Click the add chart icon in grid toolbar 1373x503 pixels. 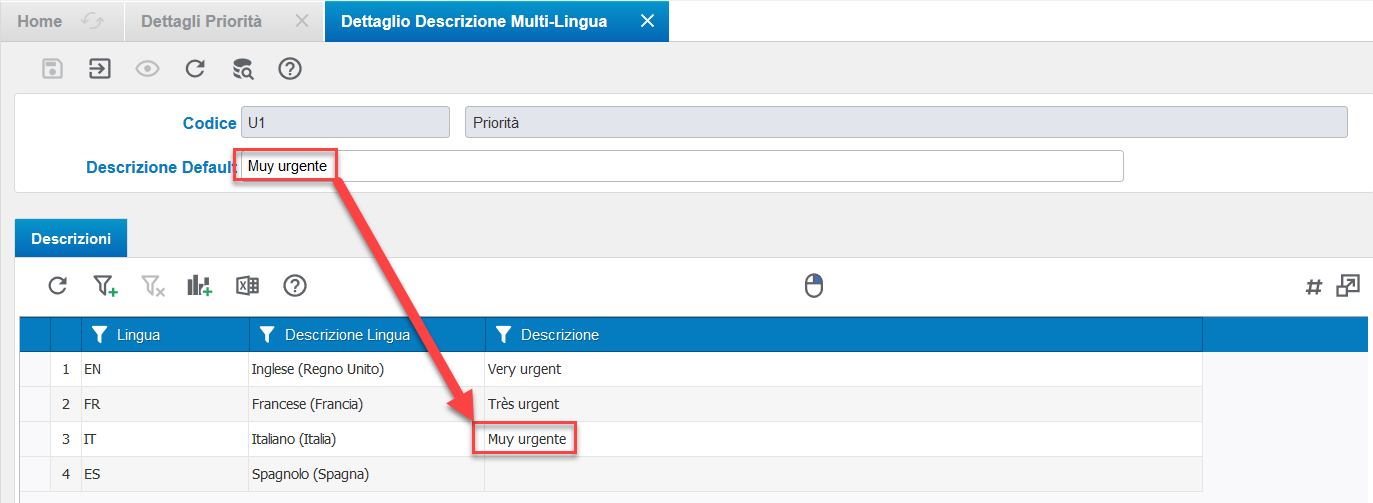[200, 286]
